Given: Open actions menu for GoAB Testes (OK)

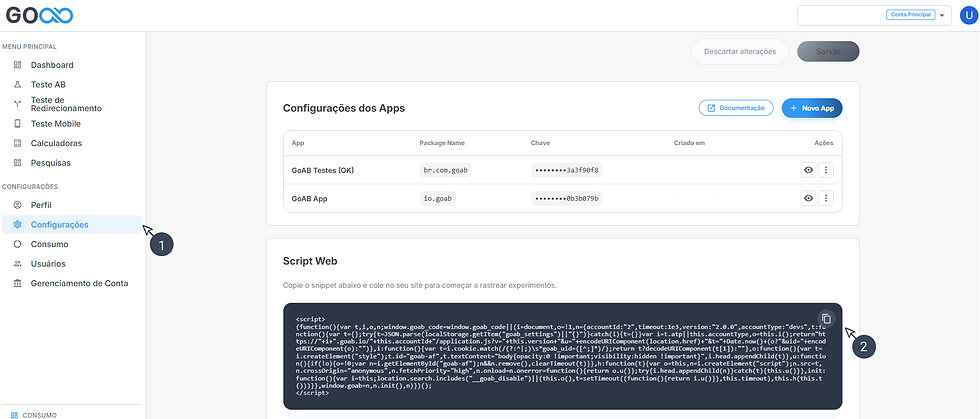Looking at the screenshot, I should coord(826,170).
